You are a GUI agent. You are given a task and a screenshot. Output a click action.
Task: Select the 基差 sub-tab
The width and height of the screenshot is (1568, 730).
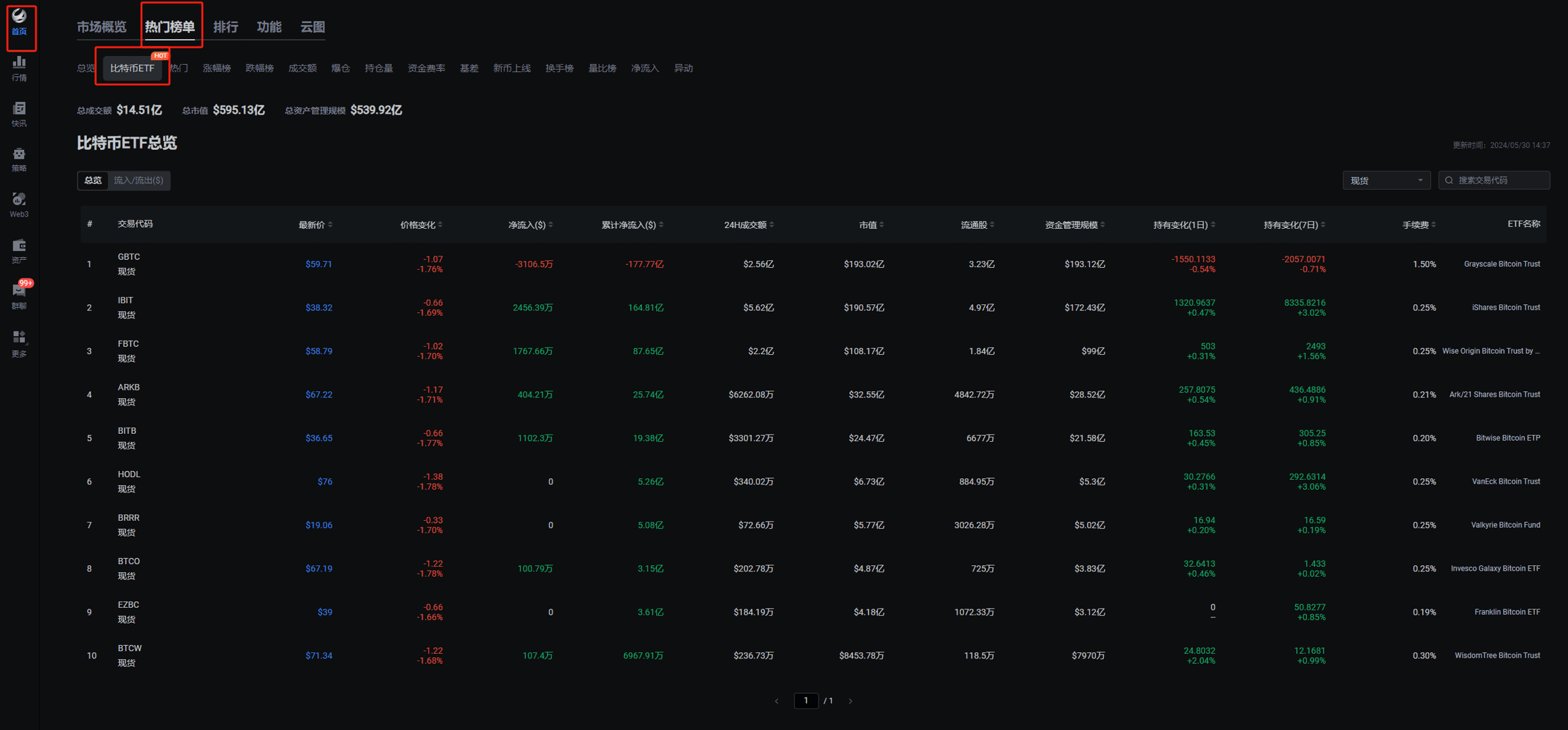point(469,68)
